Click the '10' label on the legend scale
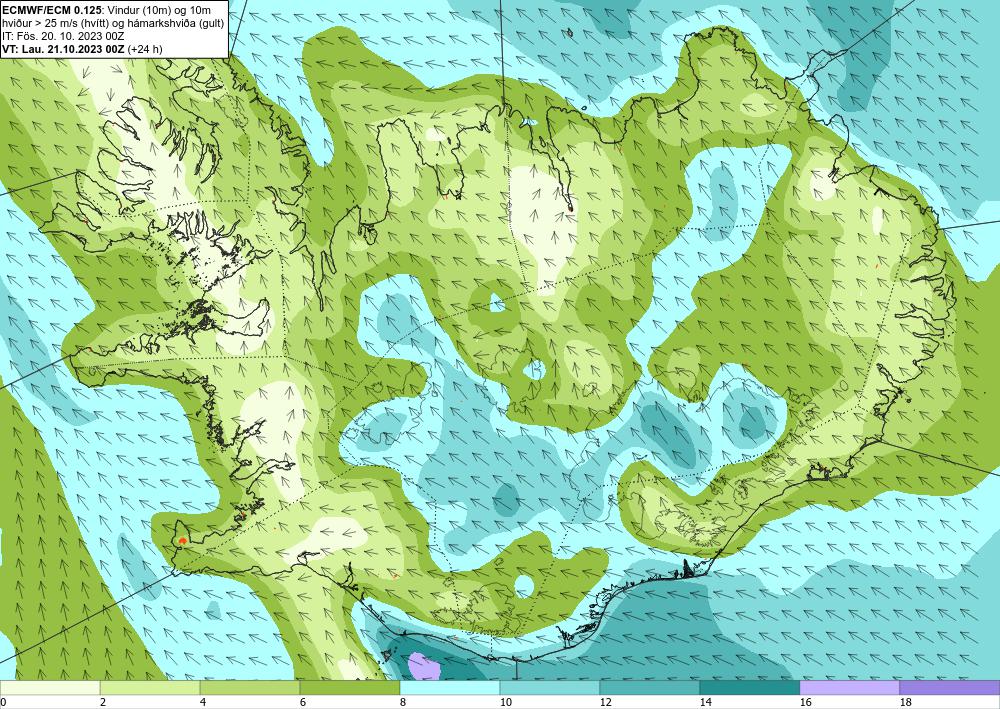The height and width of the screenshot is (709, 1000). pyautogui.click(x=505, y=702)
